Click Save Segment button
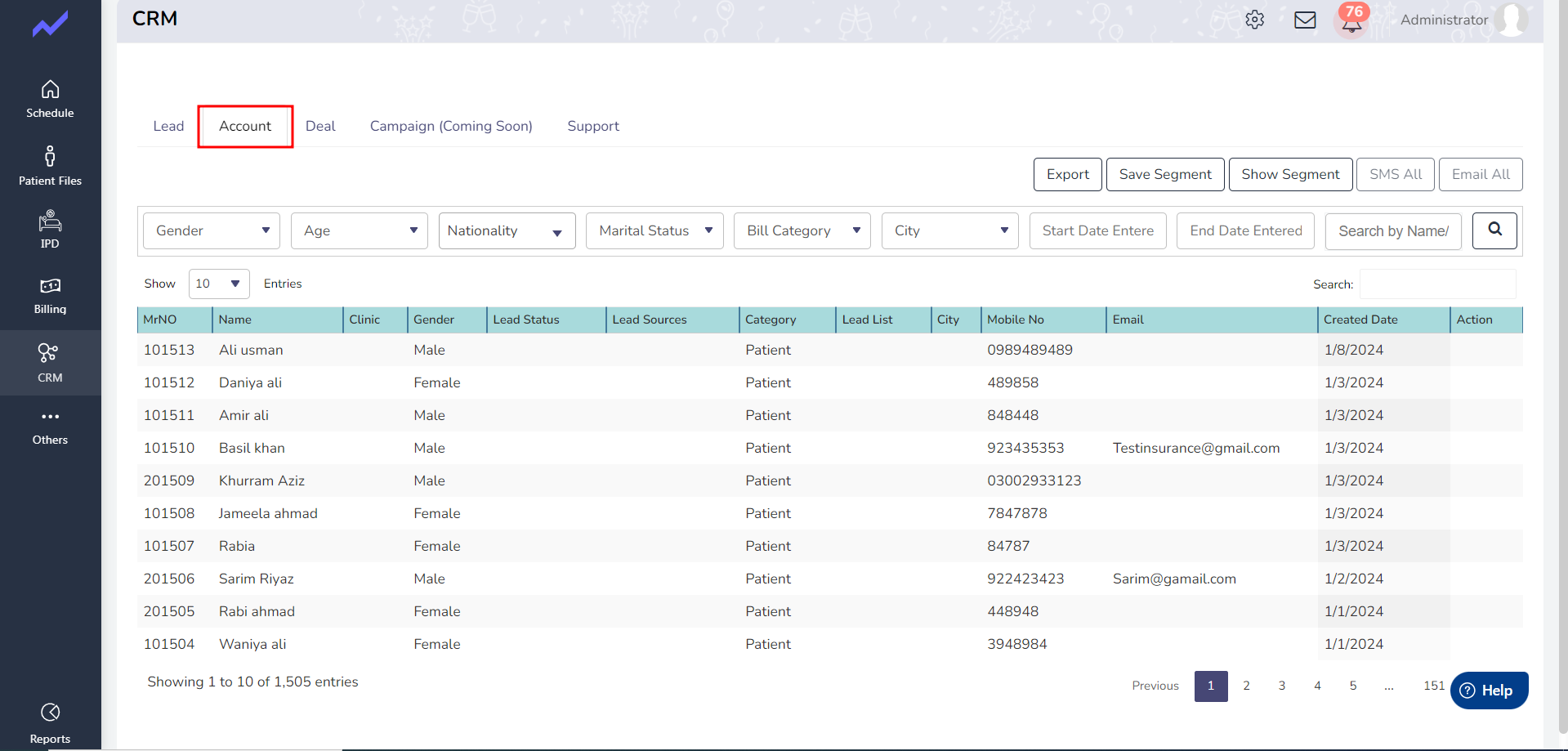The width and height of the screenshot is (1568, 751). pyautogui.click(x=1165, y=174)
